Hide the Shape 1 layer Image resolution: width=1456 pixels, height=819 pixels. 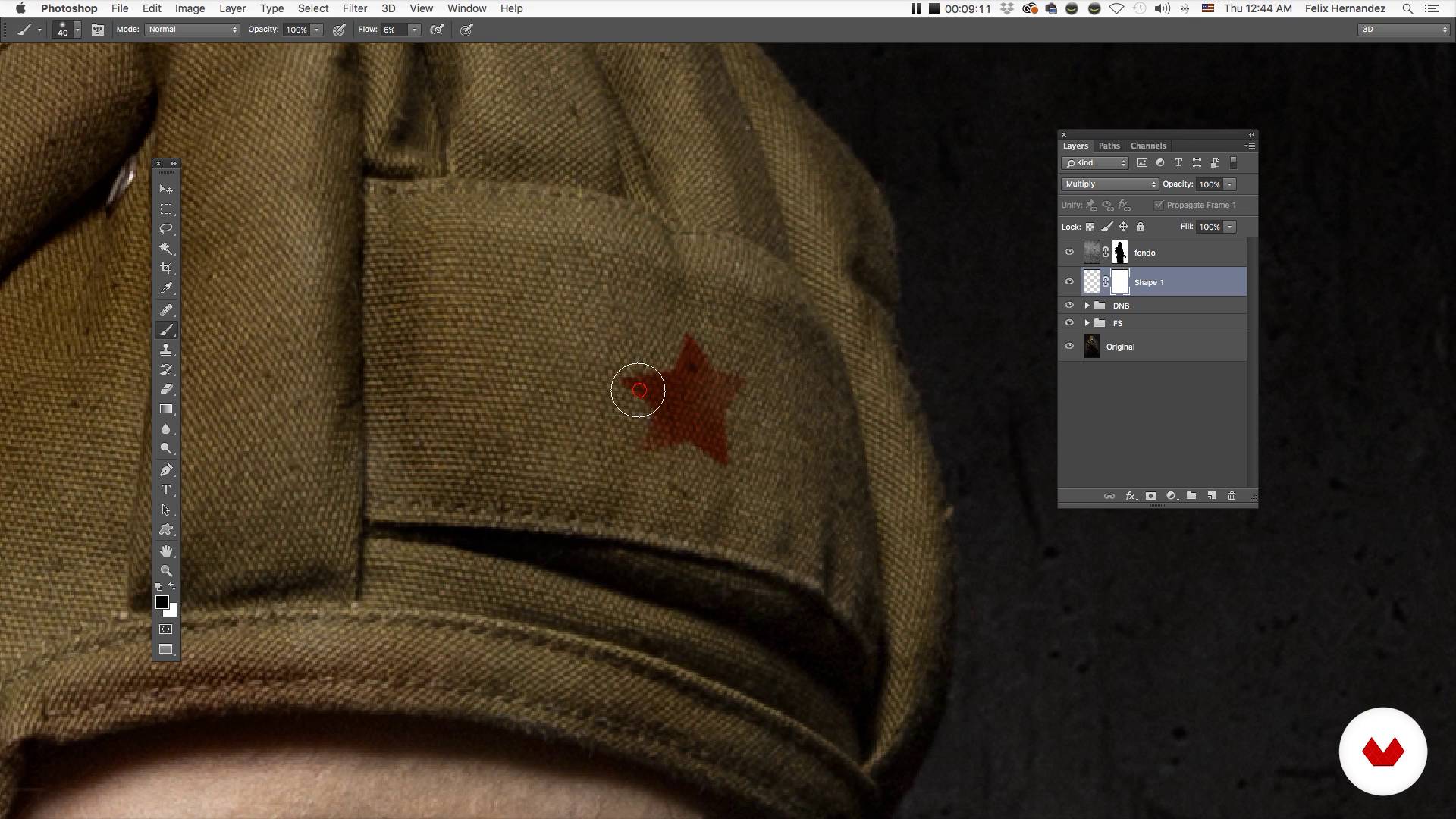(x=1069, y=282)
